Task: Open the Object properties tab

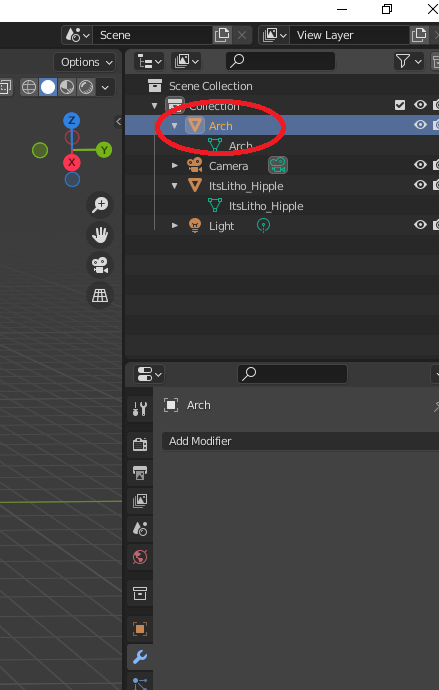Action: (140, 629)
